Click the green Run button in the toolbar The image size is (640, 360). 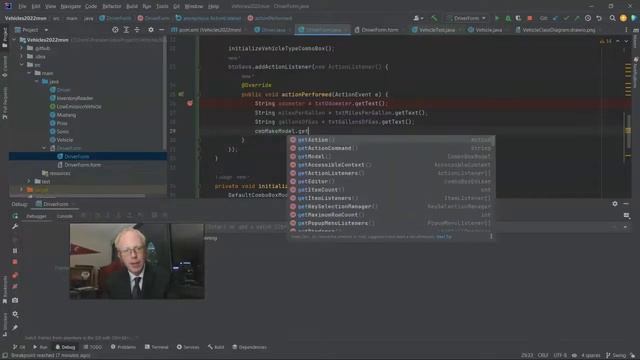(497, 18)
